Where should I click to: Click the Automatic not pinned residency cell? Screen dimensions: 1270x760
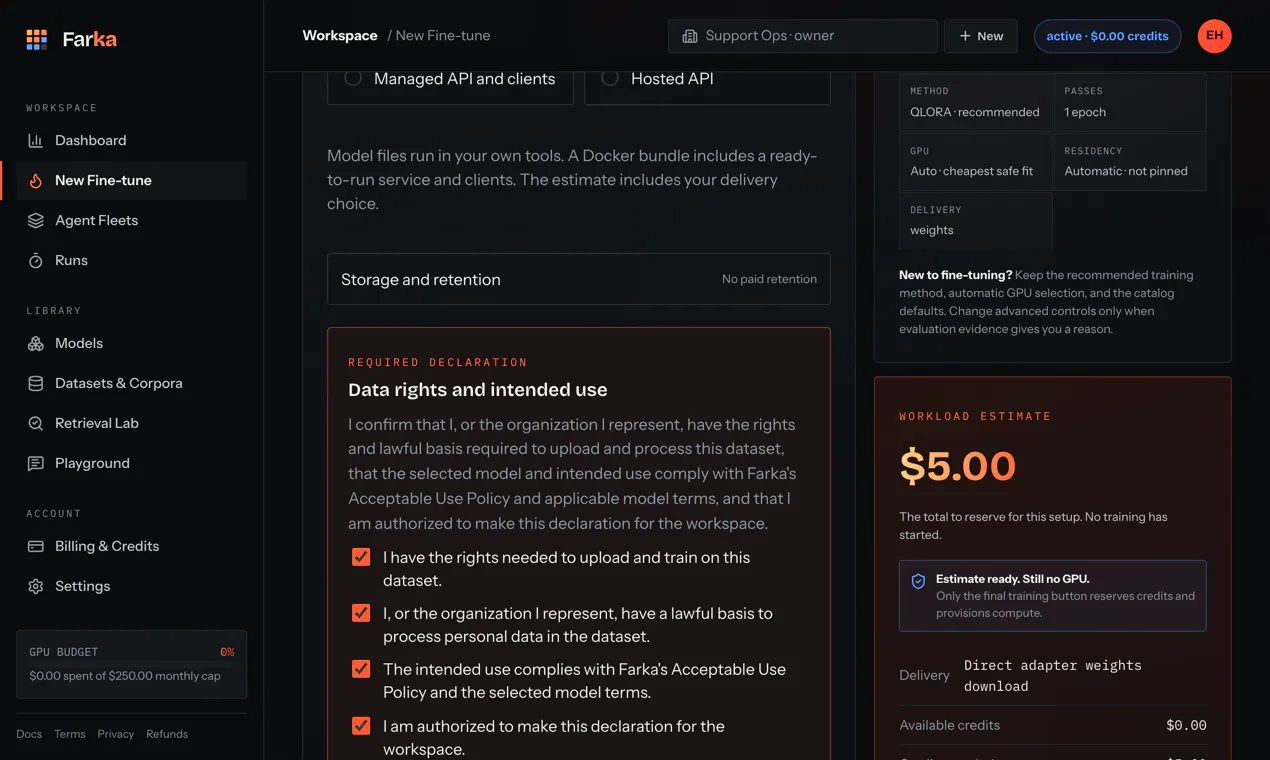[1129, 161]
